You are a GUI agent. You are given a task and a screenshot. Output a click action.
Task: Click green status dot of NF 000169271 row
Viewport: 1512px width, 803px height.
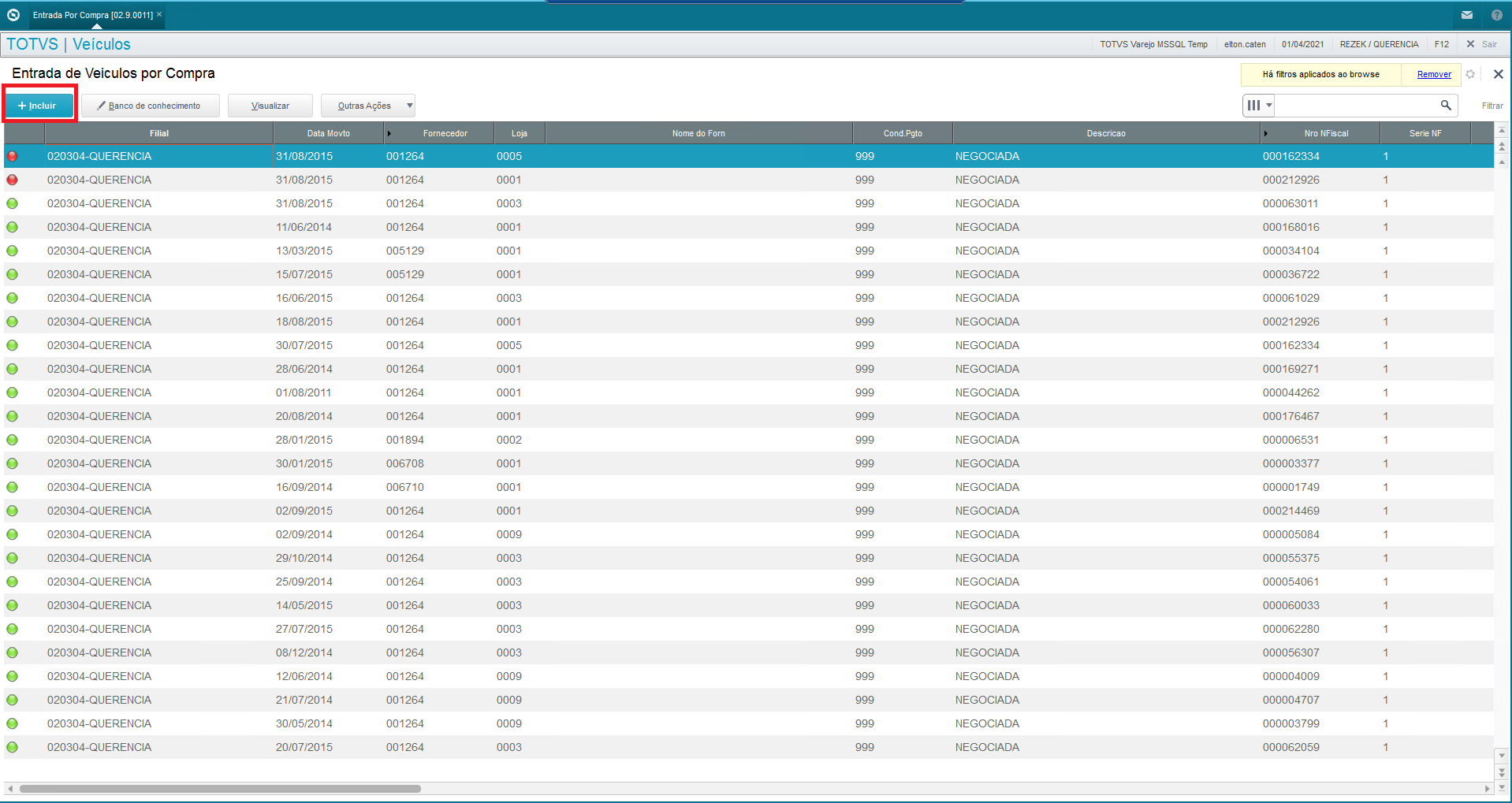[x=12, y=369]
